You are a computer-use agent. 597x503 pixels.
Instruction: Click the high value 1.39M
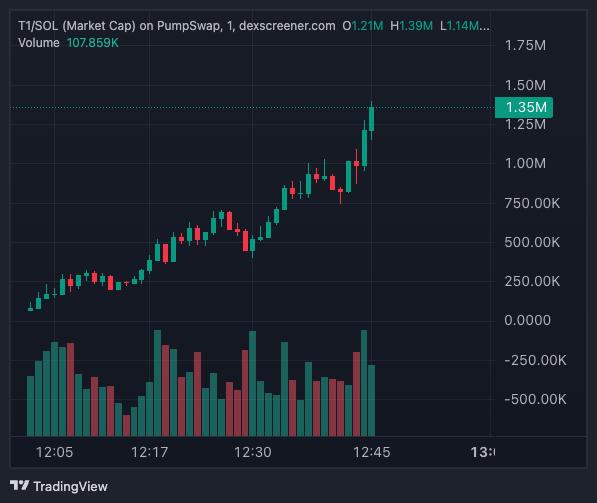pyautogui.click(x=416, y=26)
